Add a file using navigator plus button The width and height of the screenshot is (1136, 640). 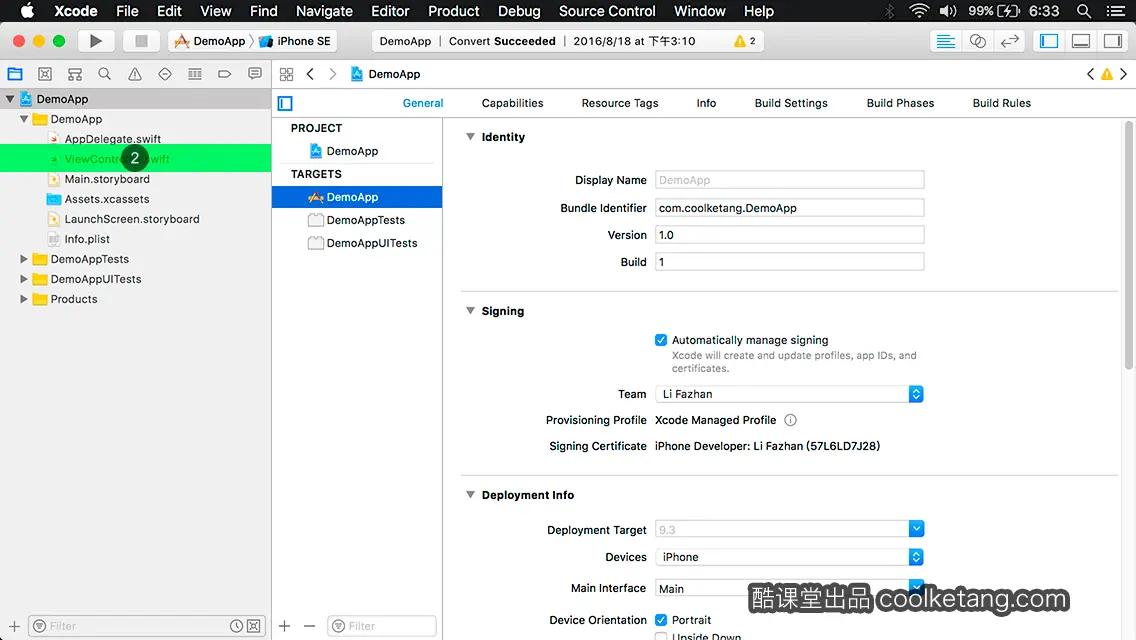click(14, 626)
